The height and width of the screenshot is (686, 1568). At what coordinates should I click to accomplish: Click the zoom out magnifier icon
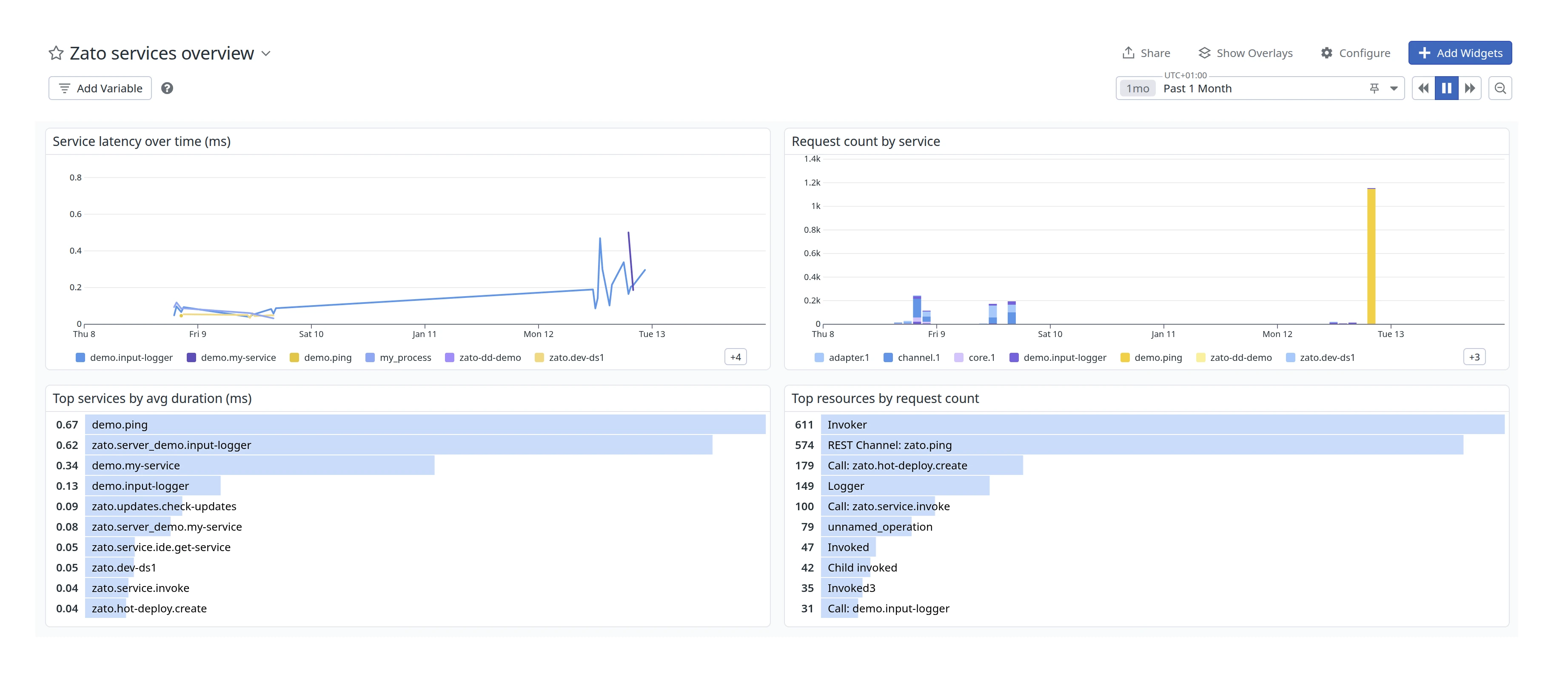pos(1500,88)
